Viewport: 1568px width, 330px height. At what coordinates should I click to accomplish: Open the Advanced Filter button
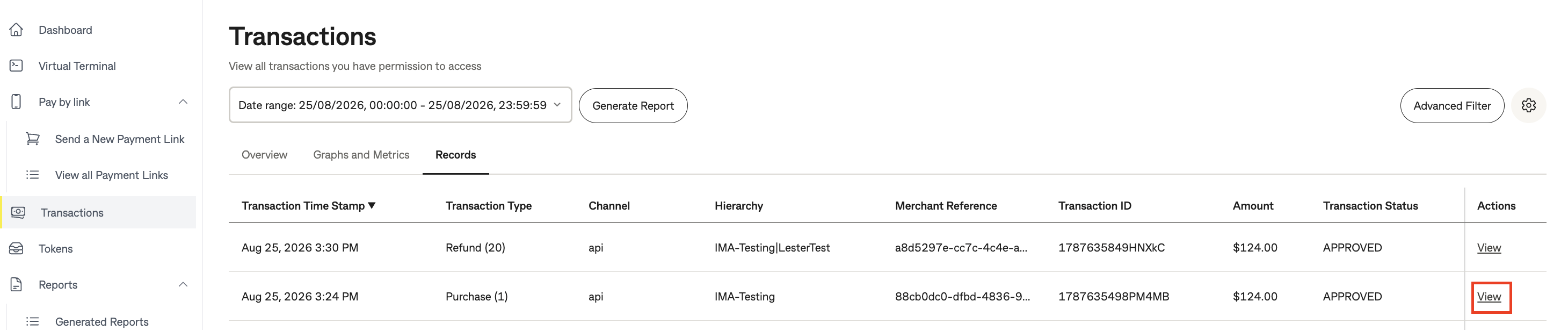click(x=1451, y=105)
